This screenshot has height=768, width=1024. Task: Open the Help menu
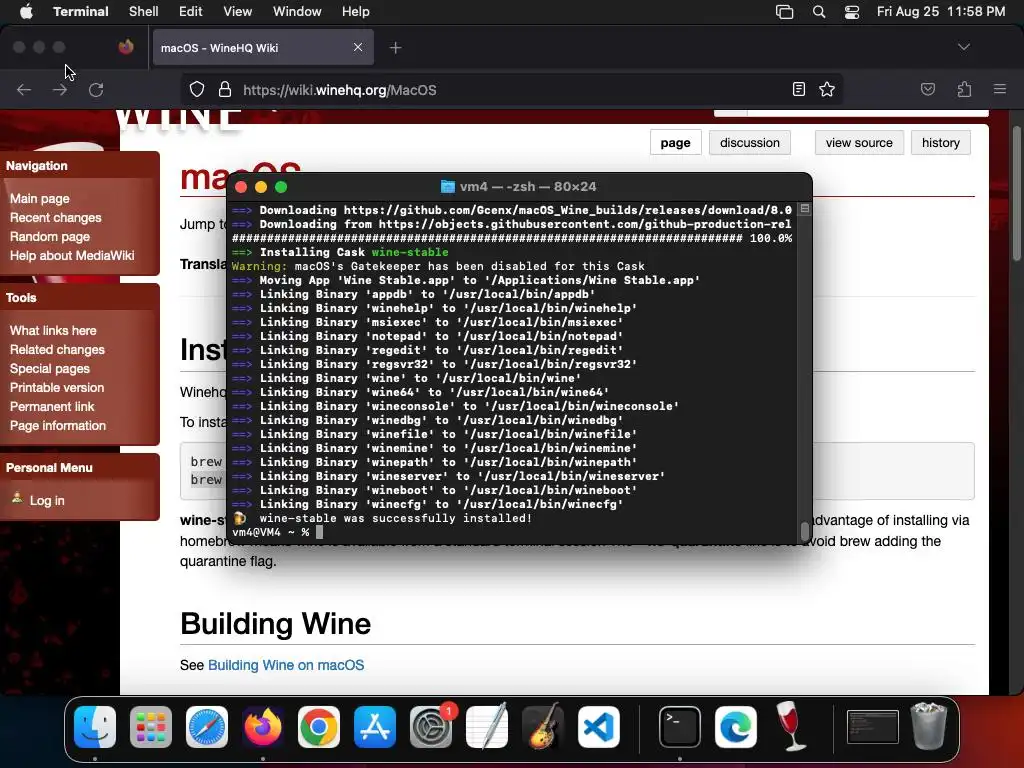tap(356, 12)
